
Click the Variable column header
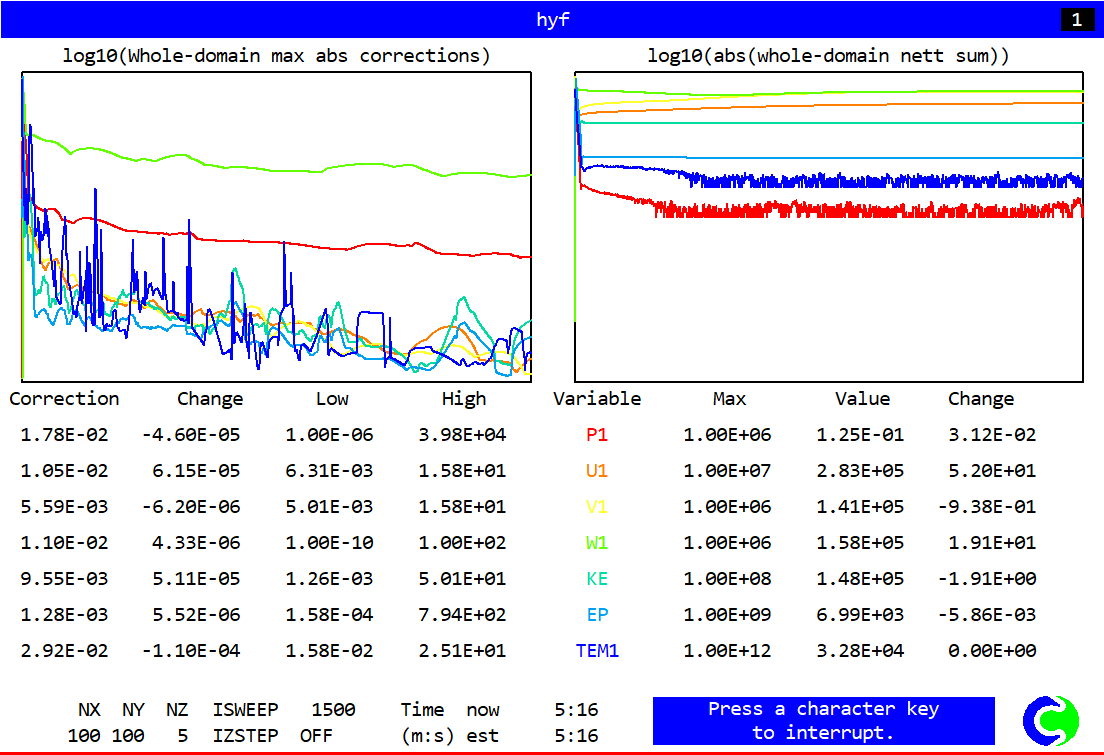tap(597, 399)
